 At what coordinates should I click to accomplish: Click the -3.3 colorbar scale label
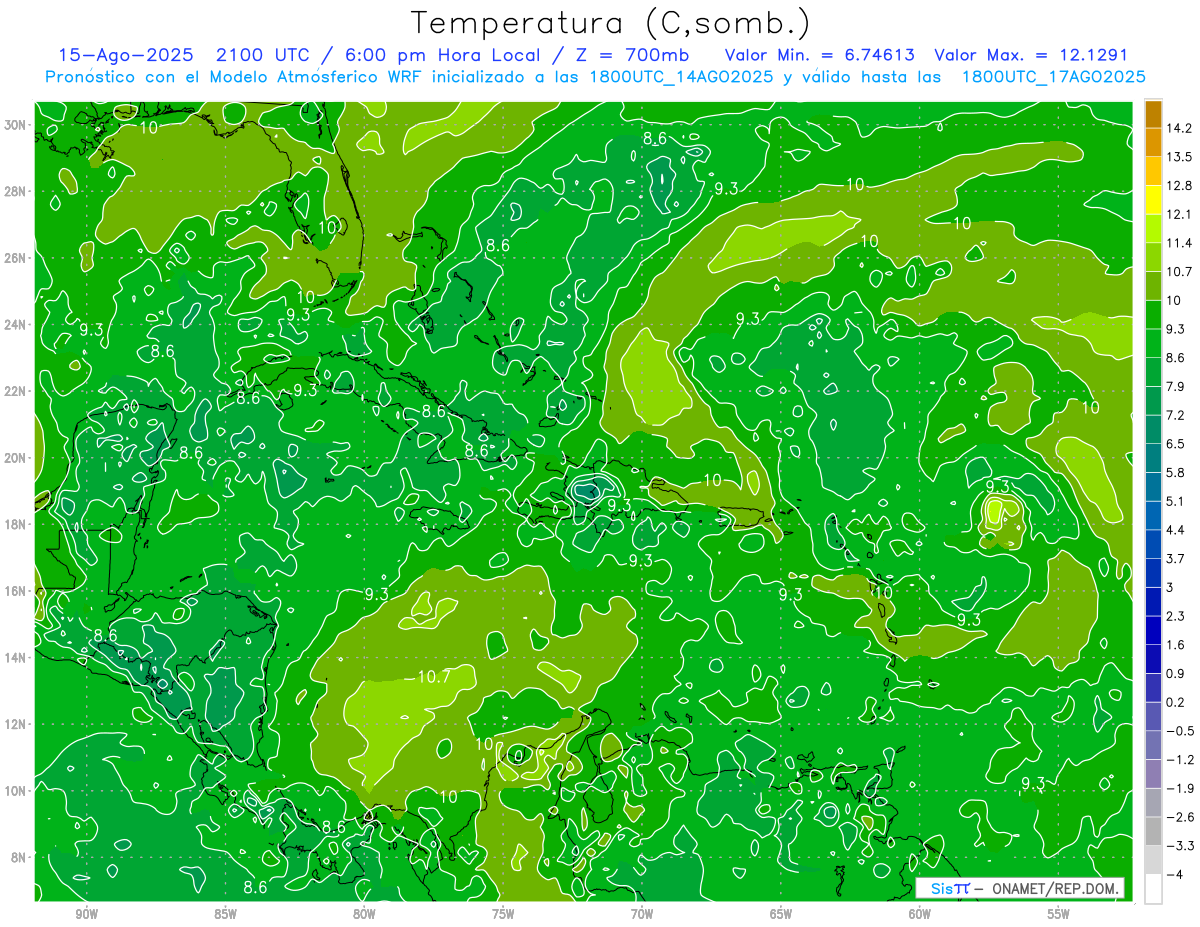point(1179,847)
